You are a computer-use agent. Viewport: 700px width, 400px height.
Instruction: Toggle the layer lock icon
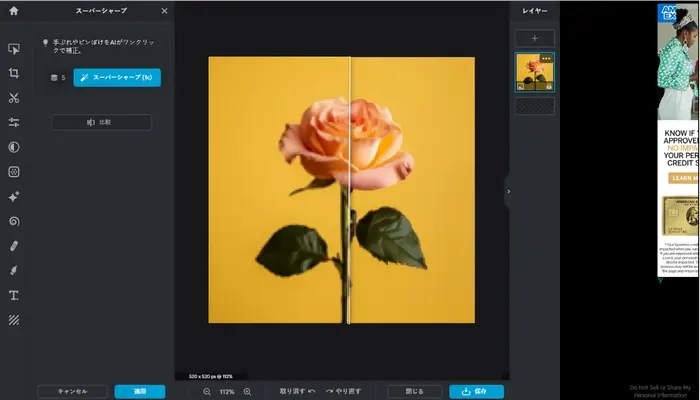click(x=549, y=87)
